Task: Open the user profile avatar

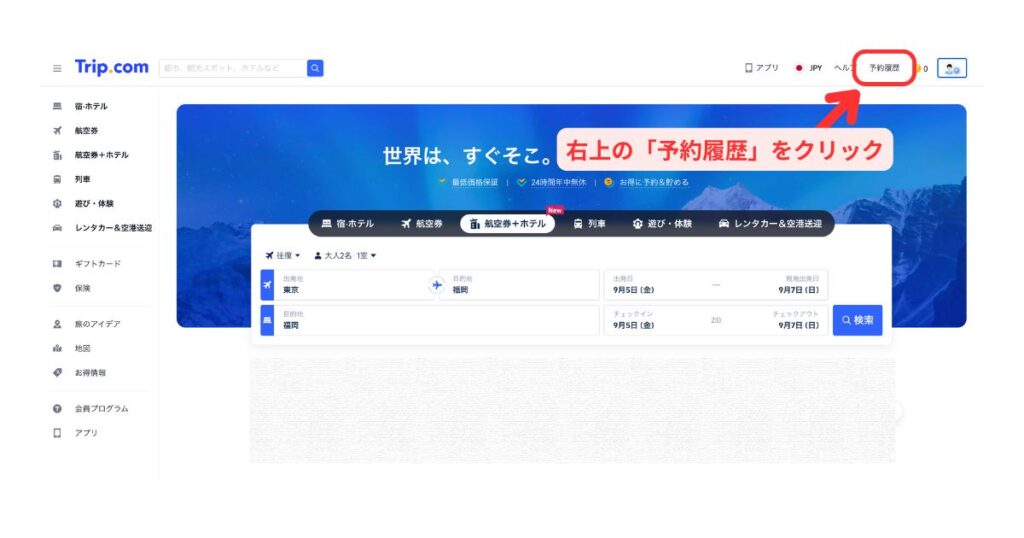Action: pyautogui.click(x=952, y=68)
